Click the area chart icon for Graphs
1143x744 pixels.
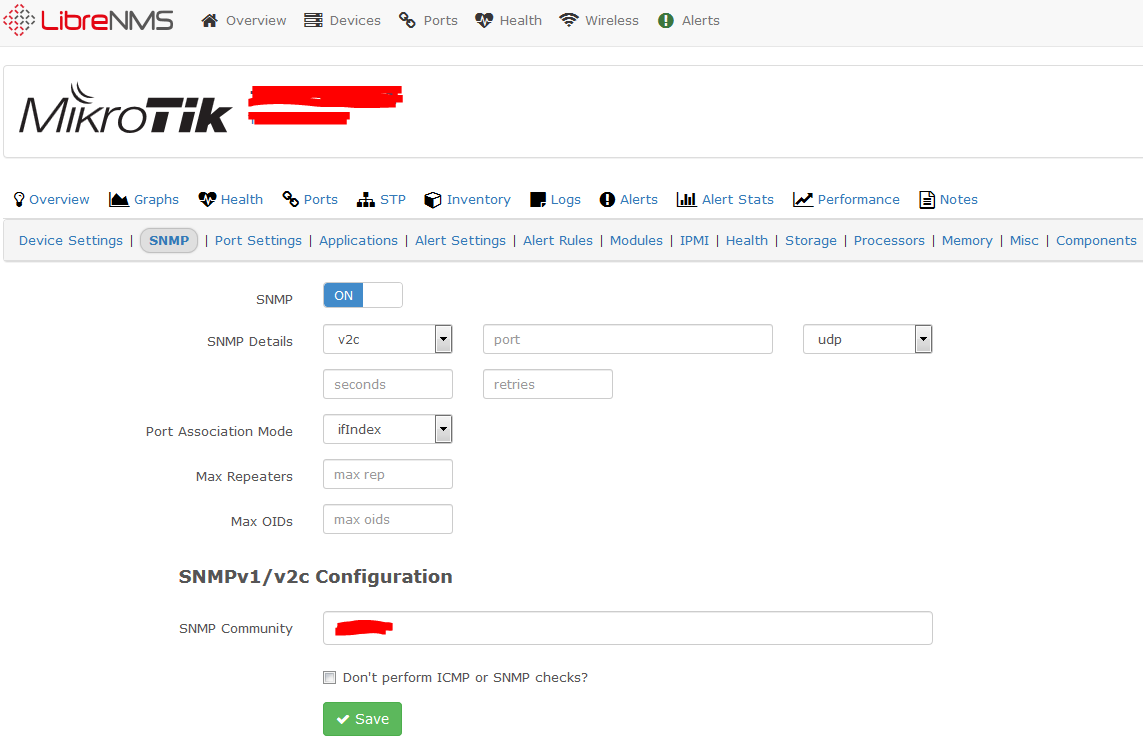119,200
